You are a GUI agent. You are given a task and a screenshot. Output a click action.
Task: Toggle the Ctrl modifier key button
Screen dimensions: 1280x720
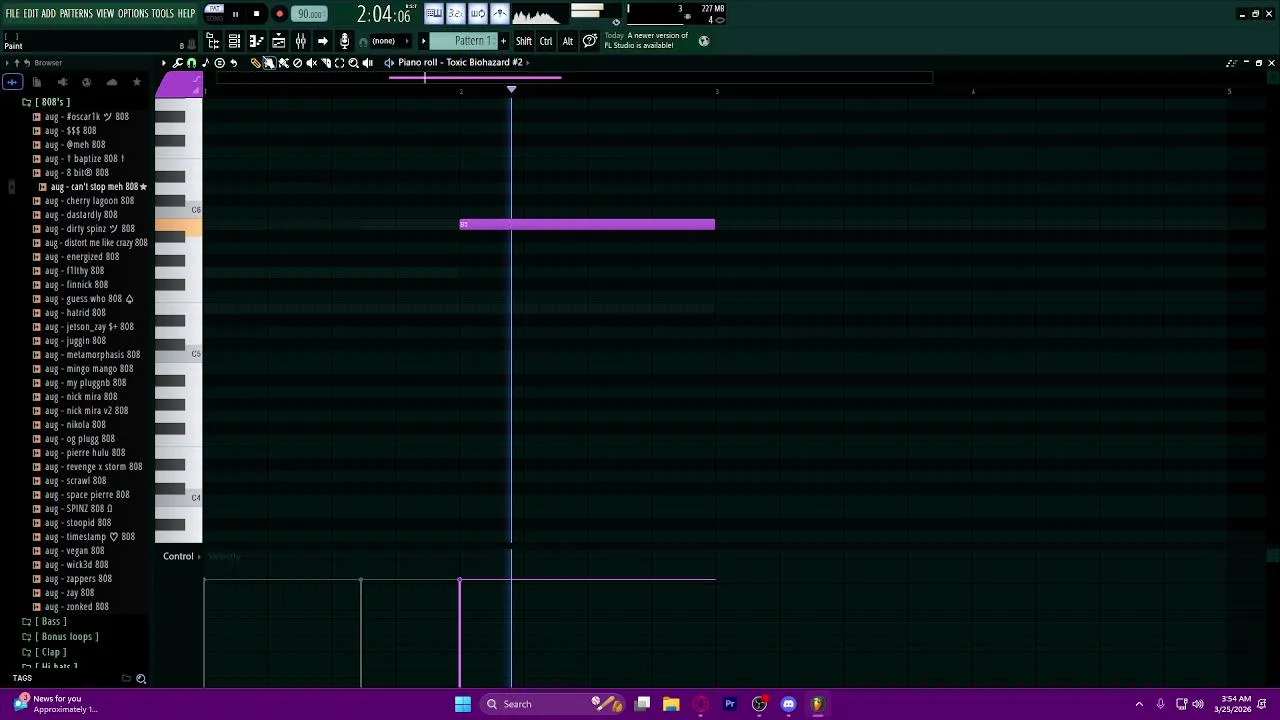546,41
